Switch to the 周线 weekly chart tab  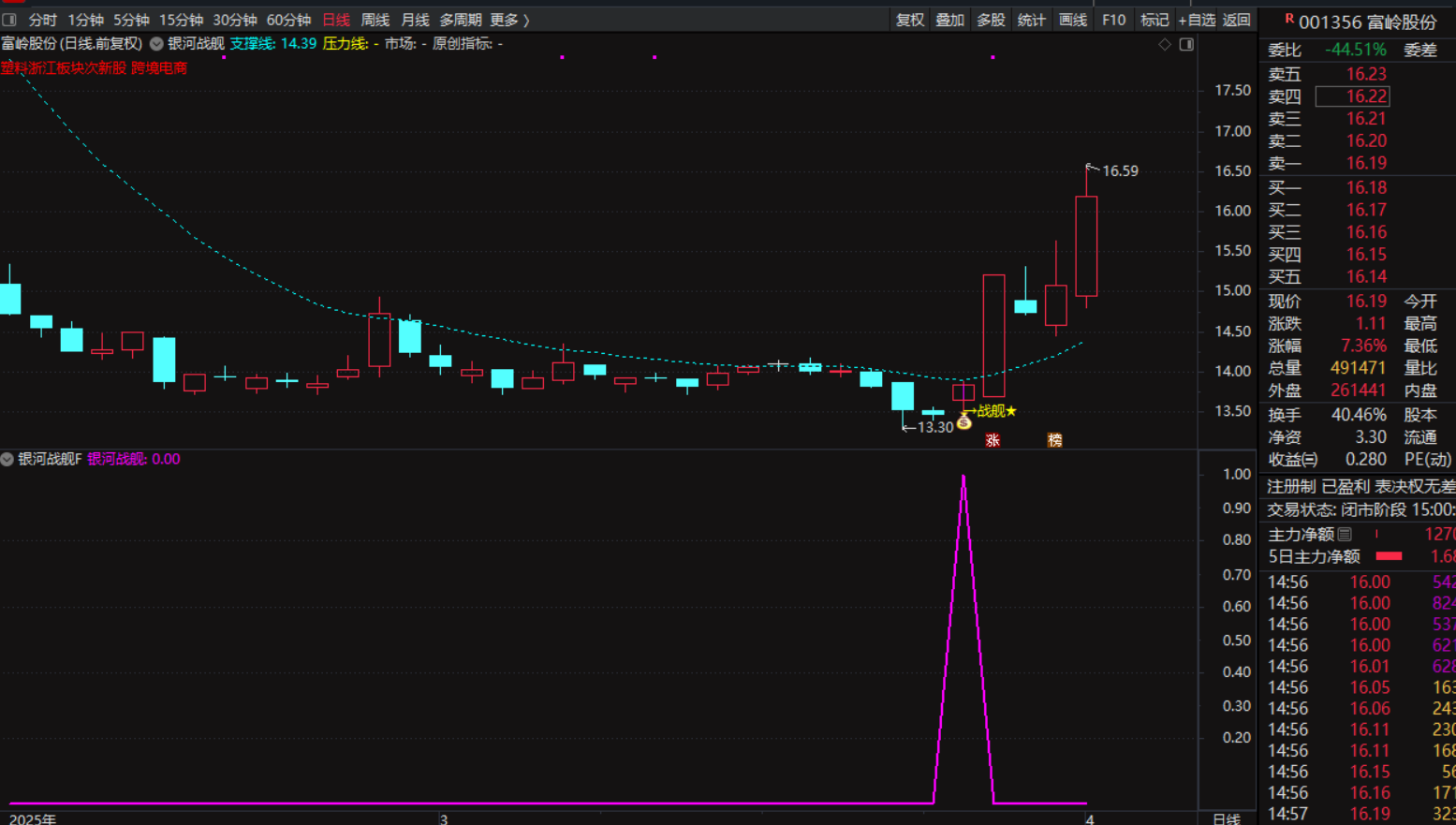pos(375,20)
